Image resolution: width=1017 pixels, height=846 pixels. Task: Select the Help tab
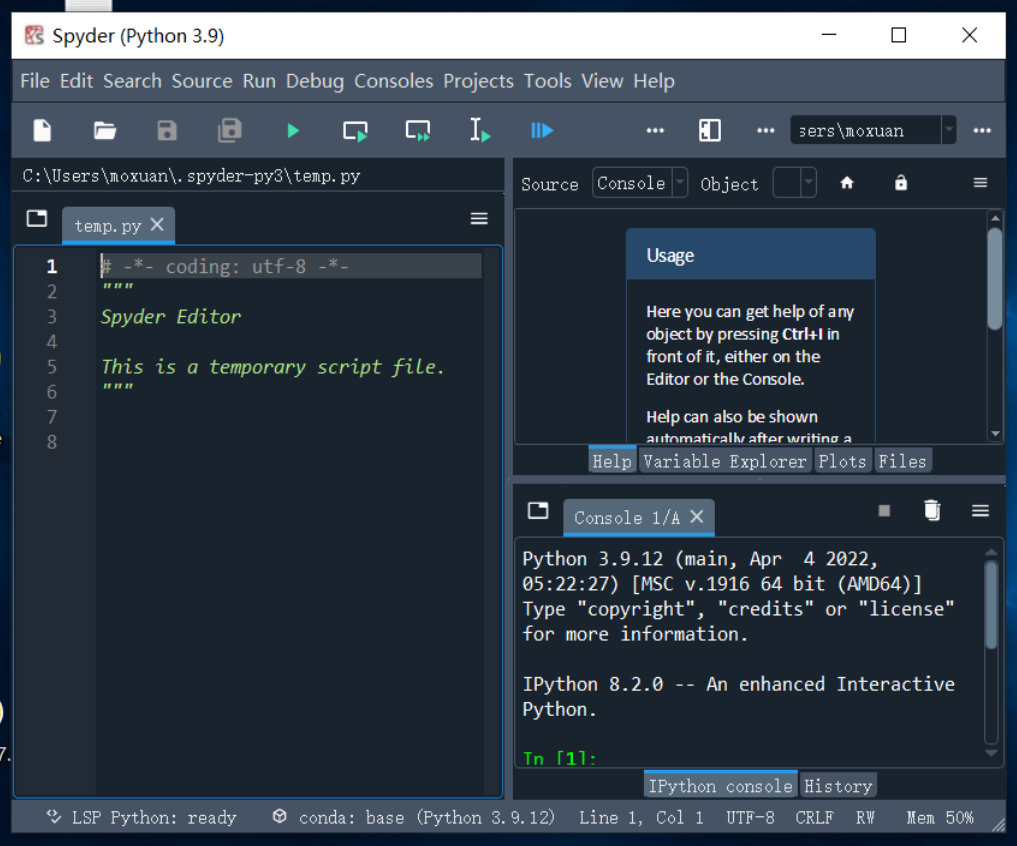point(612,461)
